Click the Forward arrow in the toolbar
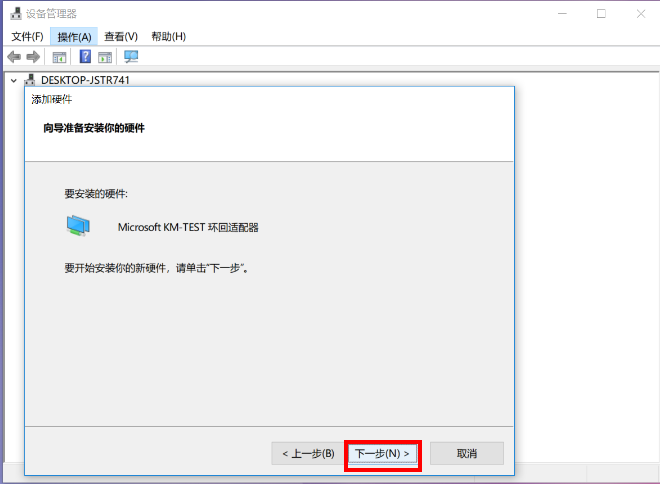This screenshot has width=660, height=484. coord(33,57)
